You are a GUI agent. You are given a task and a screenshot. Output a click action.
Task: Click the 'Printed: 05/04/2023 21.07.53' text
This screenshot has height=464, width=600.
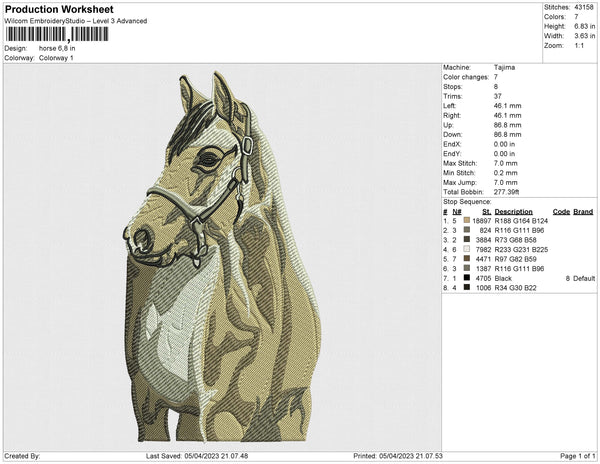[x=398, y=456]
